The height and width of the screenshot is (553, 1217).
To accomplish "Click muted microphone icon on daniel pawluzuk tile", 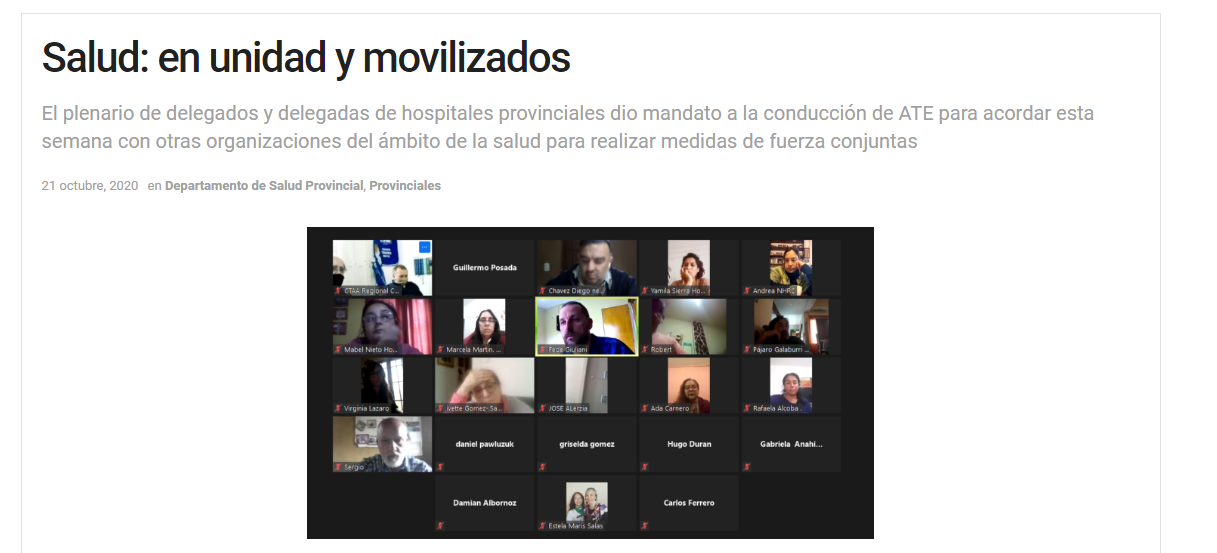I will 440,467.
